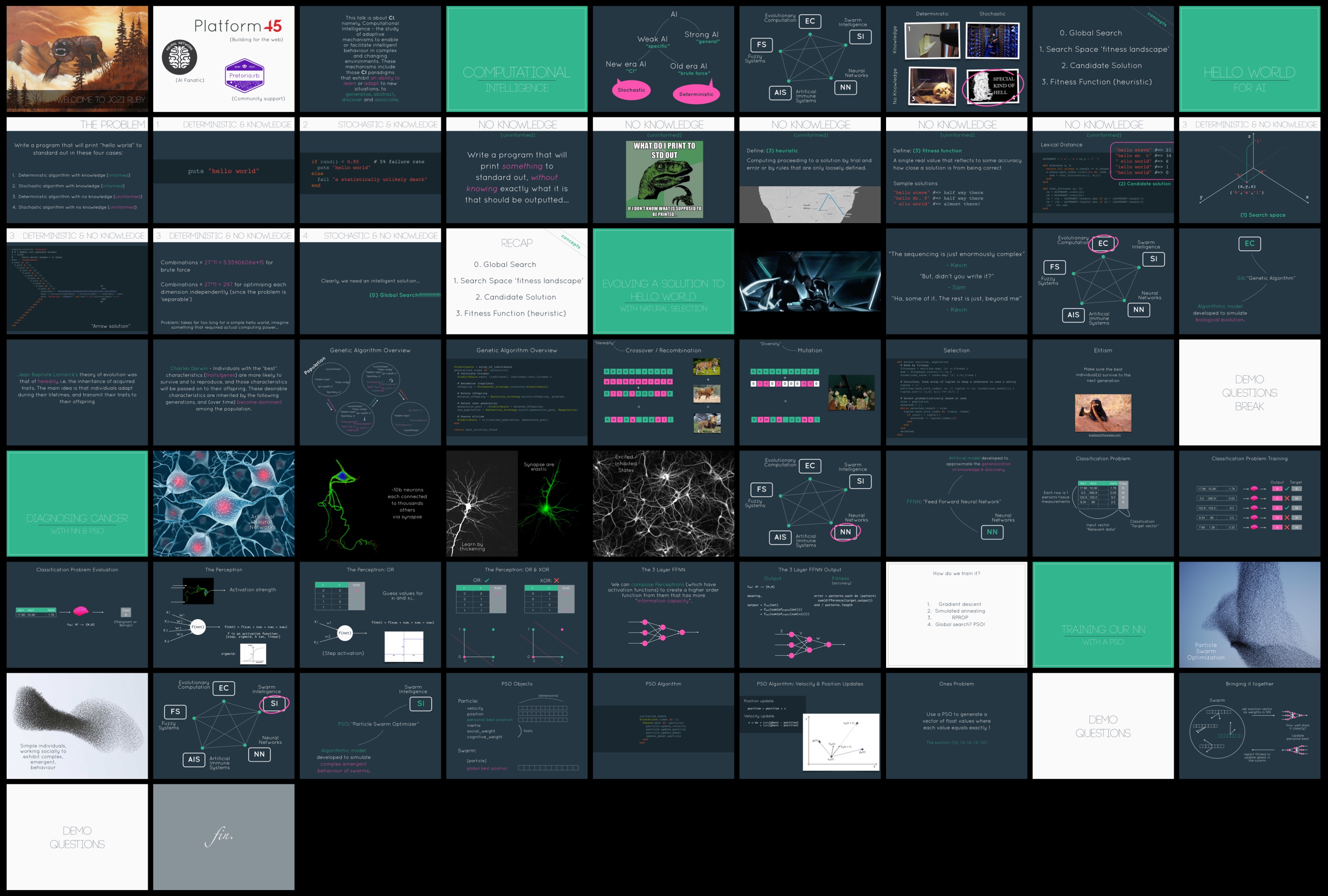Toggle the Stochastic speech bubble
Image resolution: width=1328 pixels, height=896 pixels.
(632, 90)
